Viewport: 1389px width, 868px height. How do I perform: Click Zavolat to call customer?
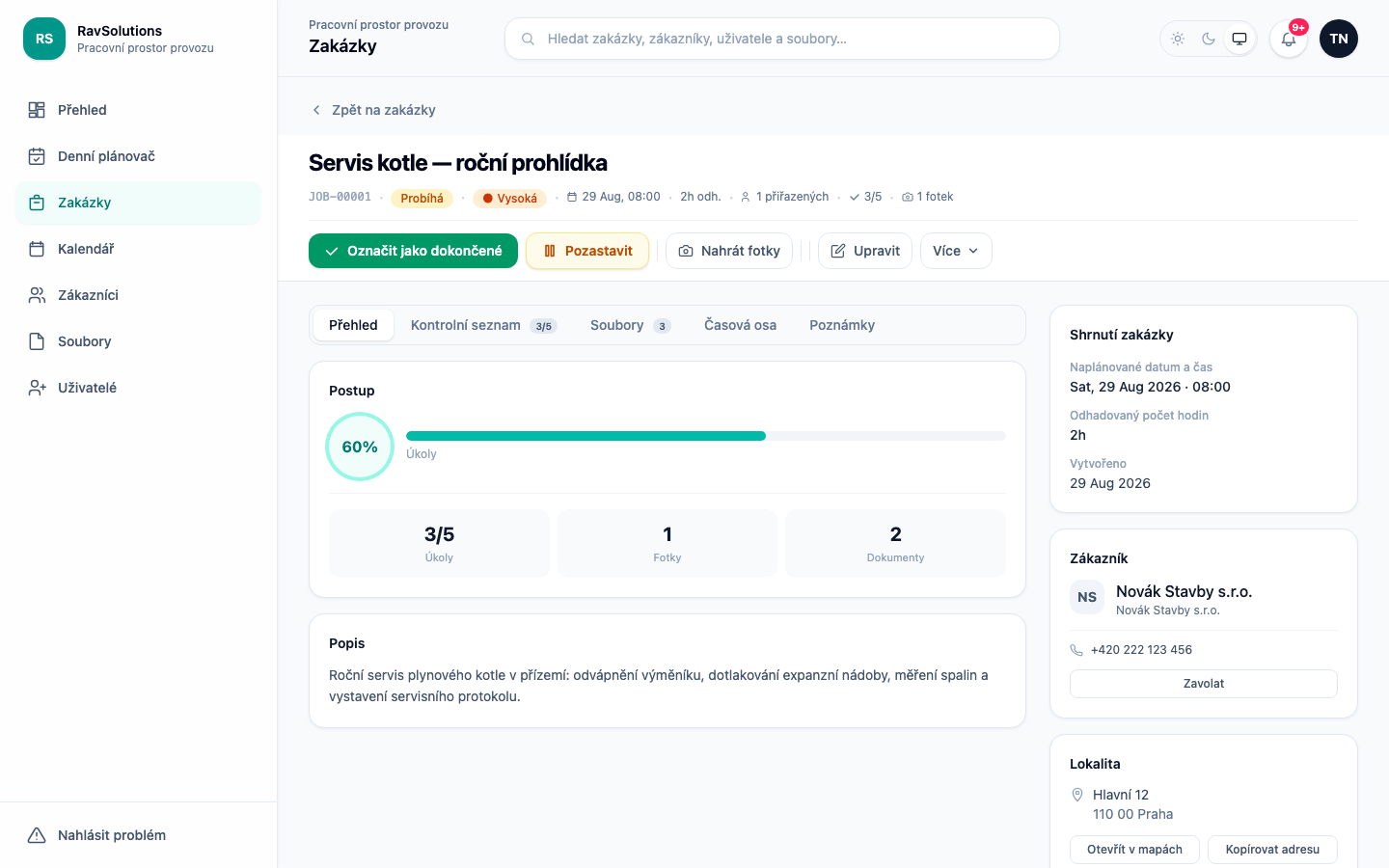pyautogui.click(x=1204, y=684)
